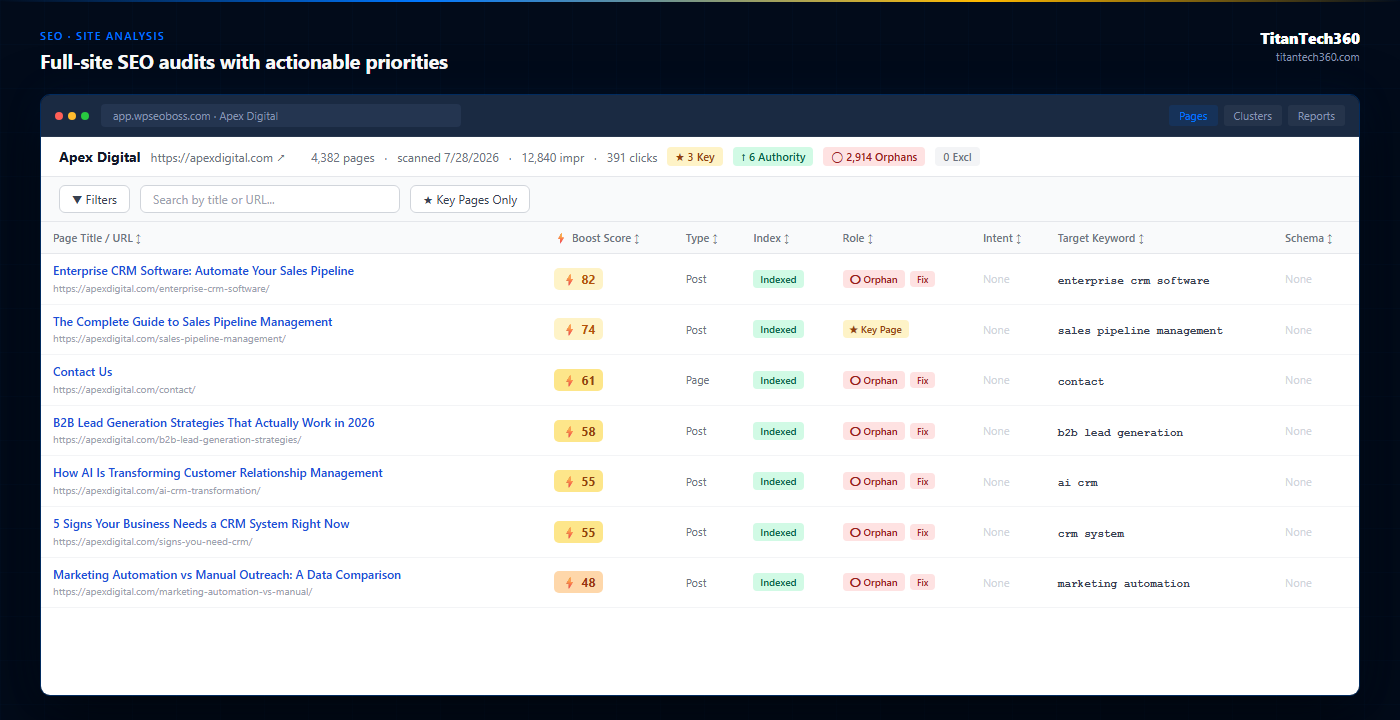1400x720 pixels.
Task: Click the boost score 61 lightning badge
Action: [x=579, y=380]
